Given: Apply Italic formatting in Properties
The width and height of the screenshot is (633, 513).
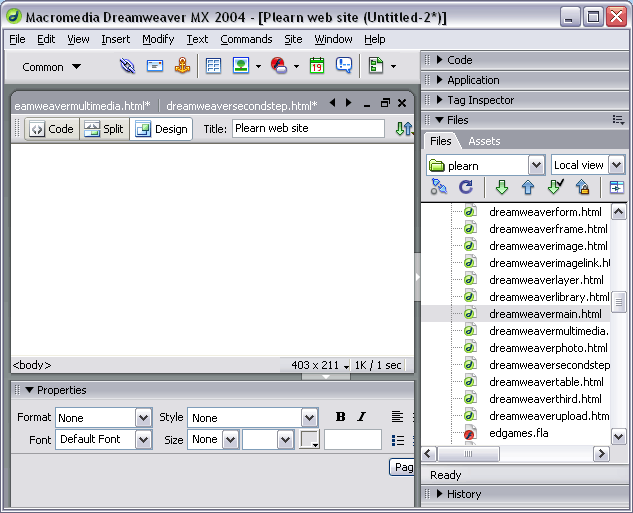Looking at the screenshot, I should (x=362, y=417).
